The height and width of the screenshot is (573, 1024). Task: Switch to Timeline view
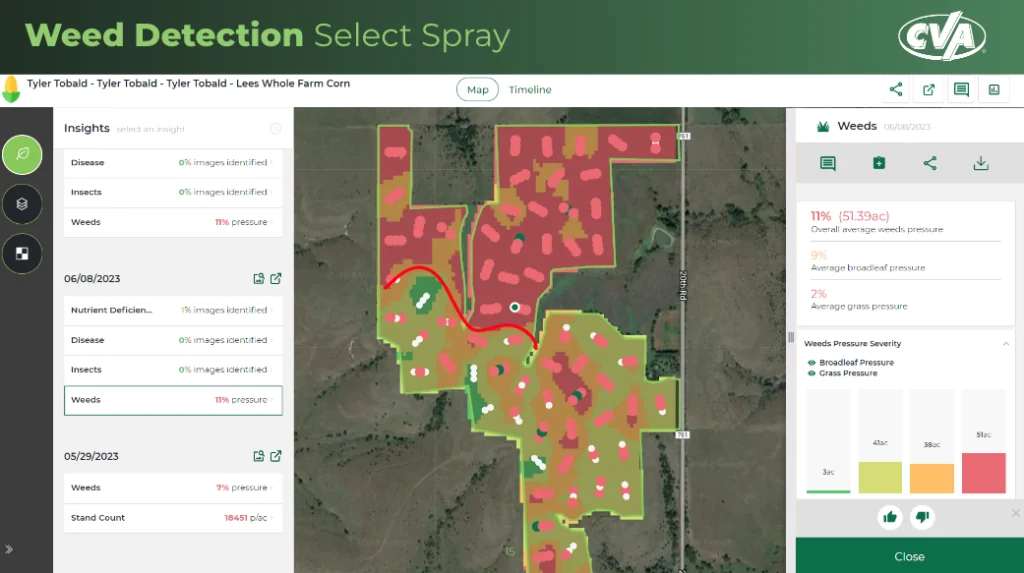530,90
